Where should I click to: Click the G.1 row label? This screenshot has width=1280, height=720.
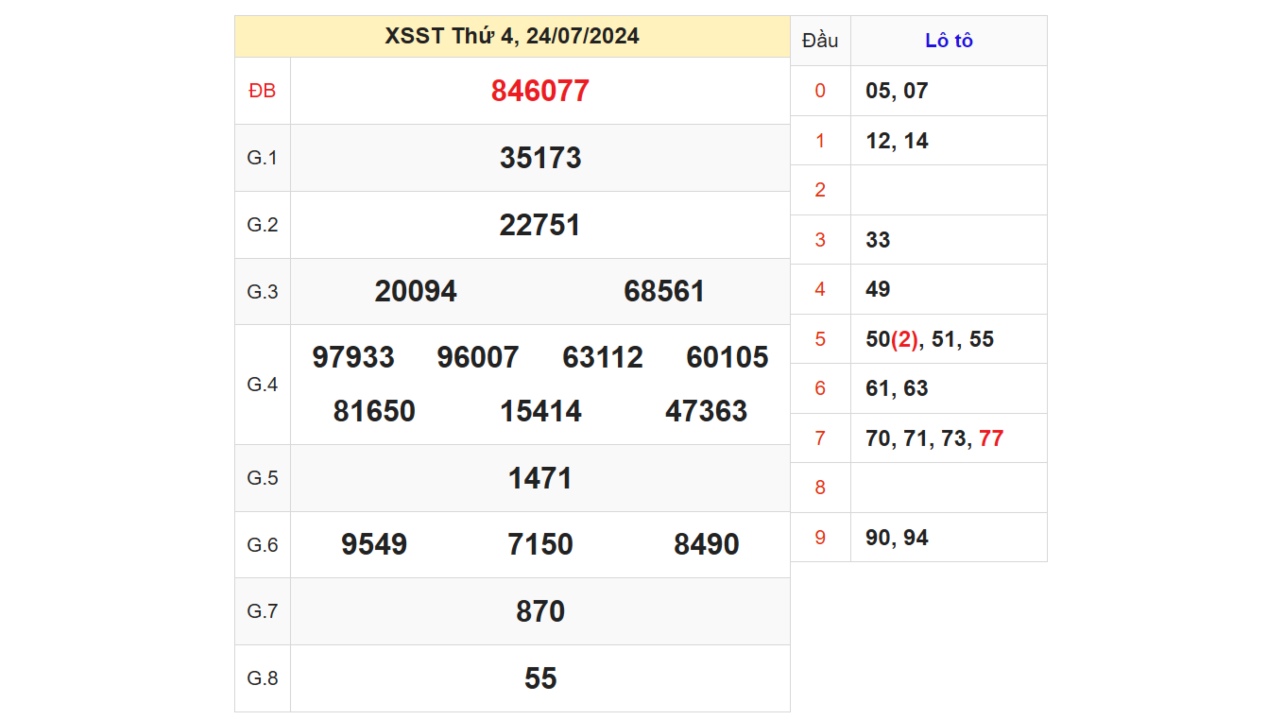pos(262,158)
